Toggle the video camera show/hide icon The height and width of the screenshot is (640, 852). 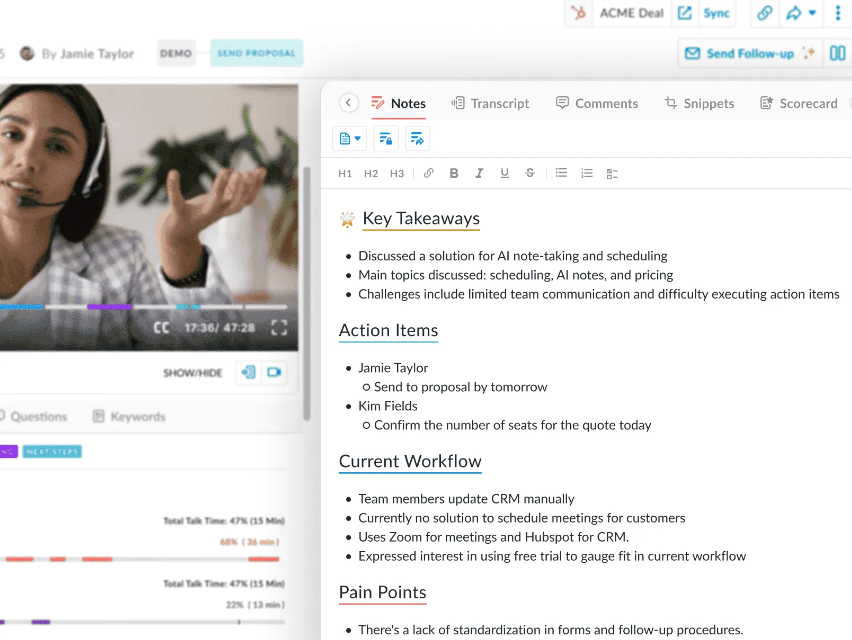point(274,372)
